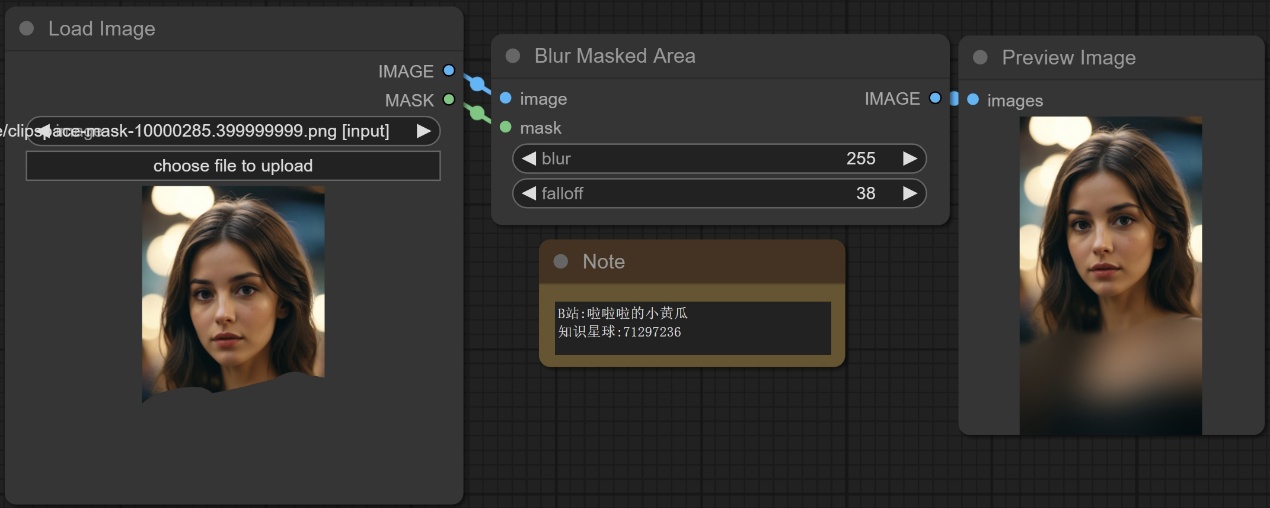Image resolution: width=1270 pixels, height=508 pixels.
Task: Click the image input port on Blur Masked Area
Action: [x=506, y=98]
